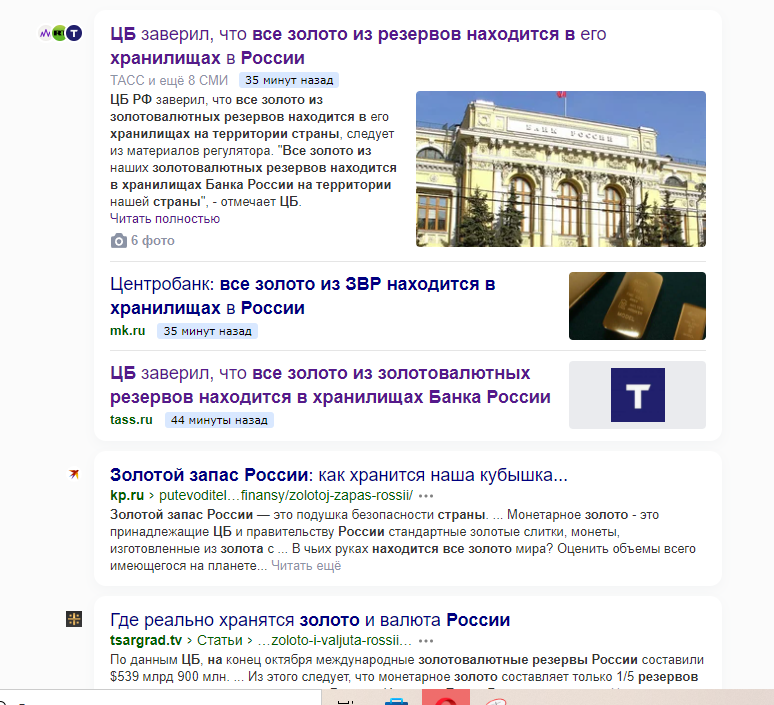
Task: Expand the kp.ru snippet with Читать ещё
Action: (x=306, y=566)
